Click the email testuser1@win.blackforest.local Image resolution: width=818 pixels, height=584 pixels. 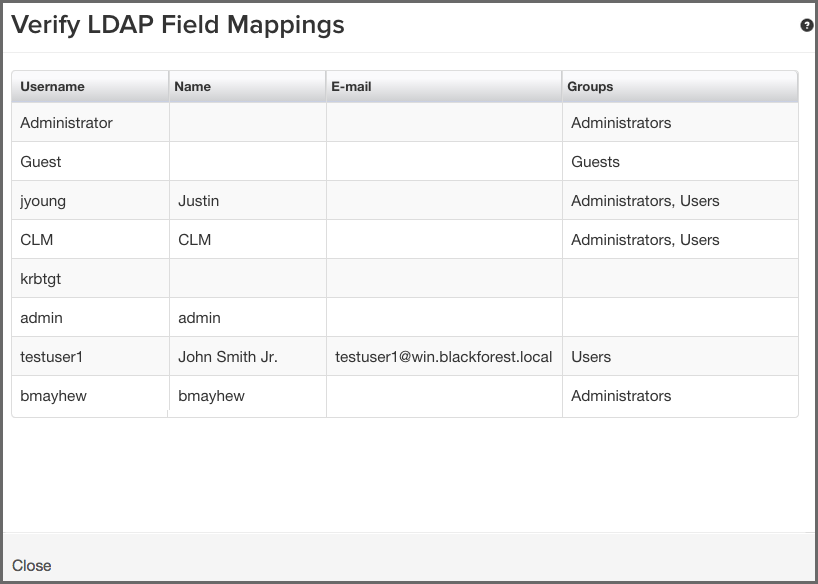(444, 356)
